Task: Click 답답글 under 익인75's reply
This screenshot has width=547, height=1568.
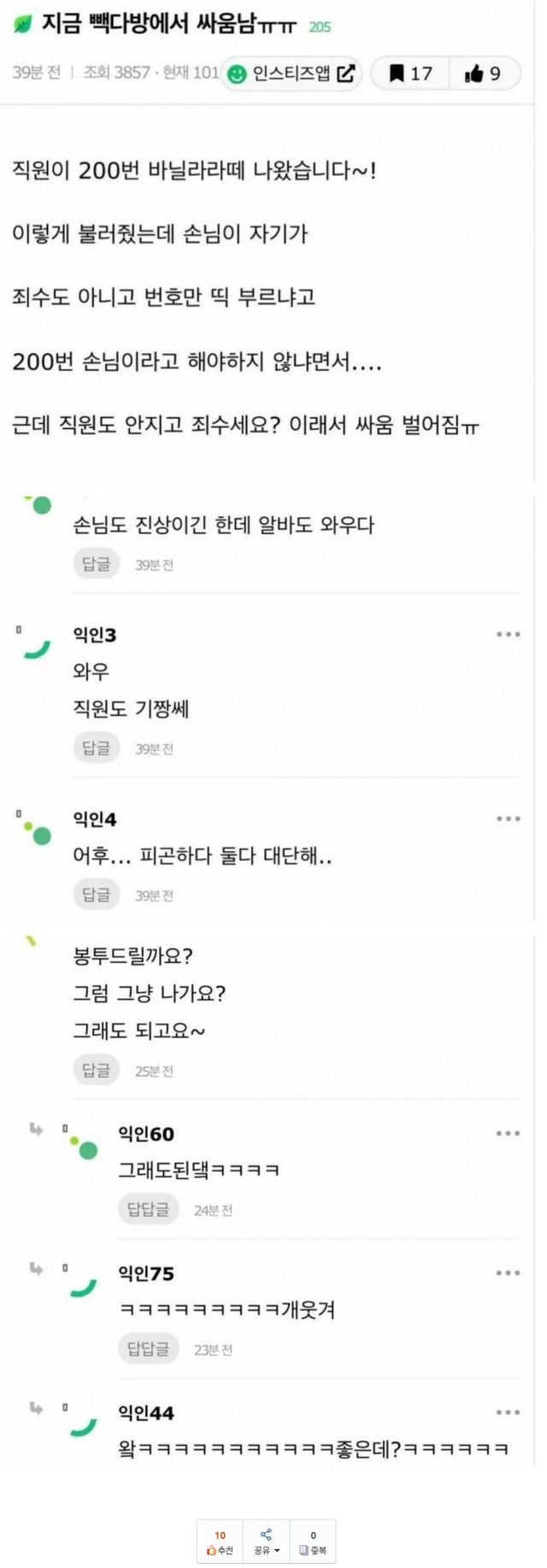Action: pyautogui.click(x=148, y=1349)
